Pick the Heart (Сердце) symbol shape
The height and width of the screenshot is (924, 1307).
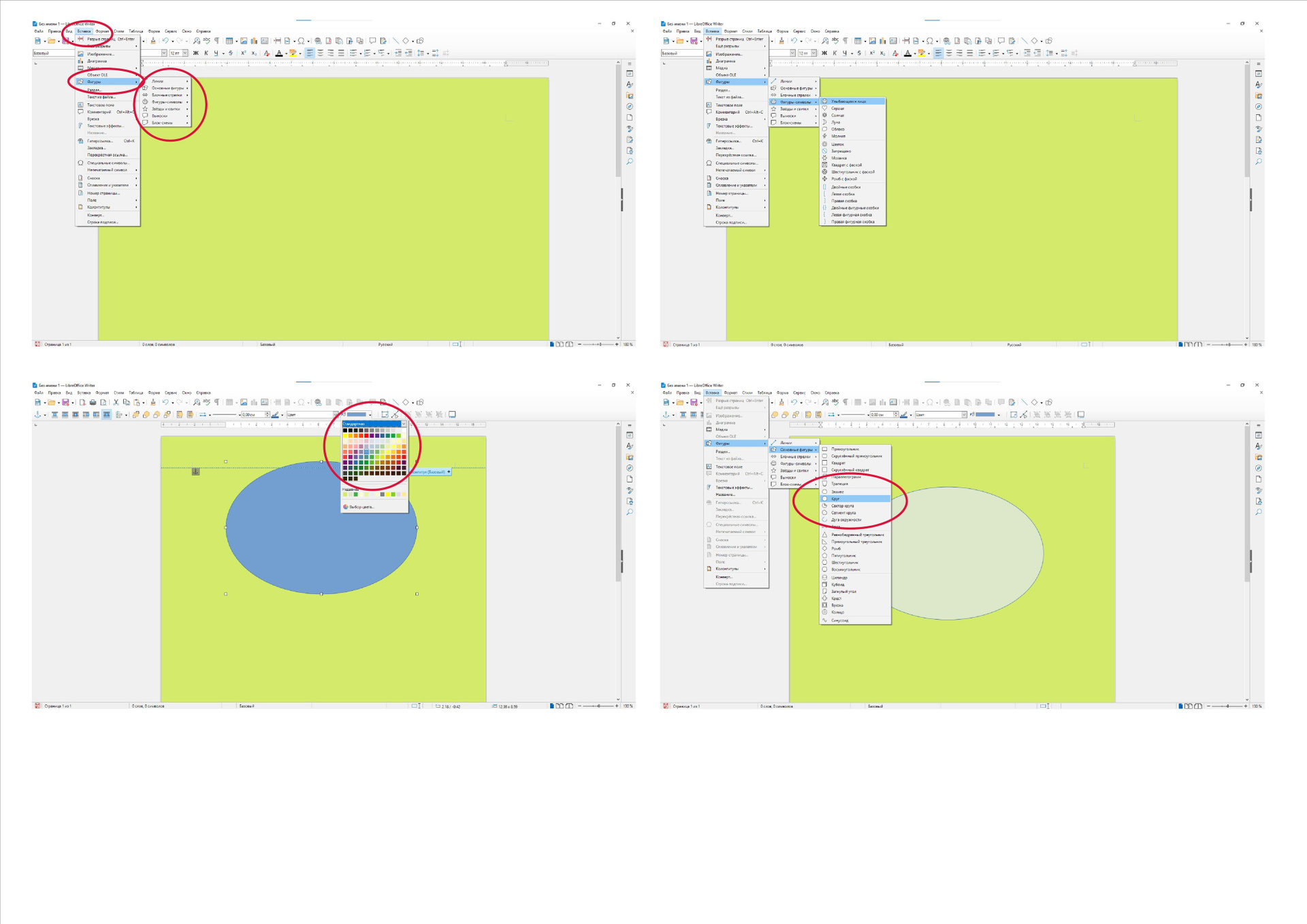837,108
